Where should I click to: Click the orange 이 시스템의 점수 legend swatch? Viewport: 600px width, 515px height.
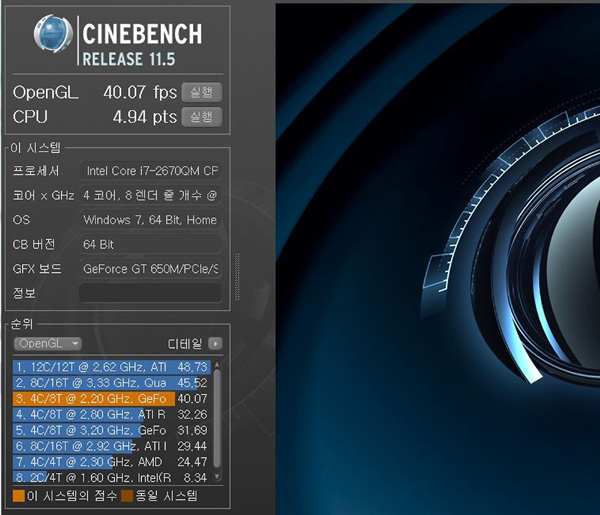click(19, 496)
